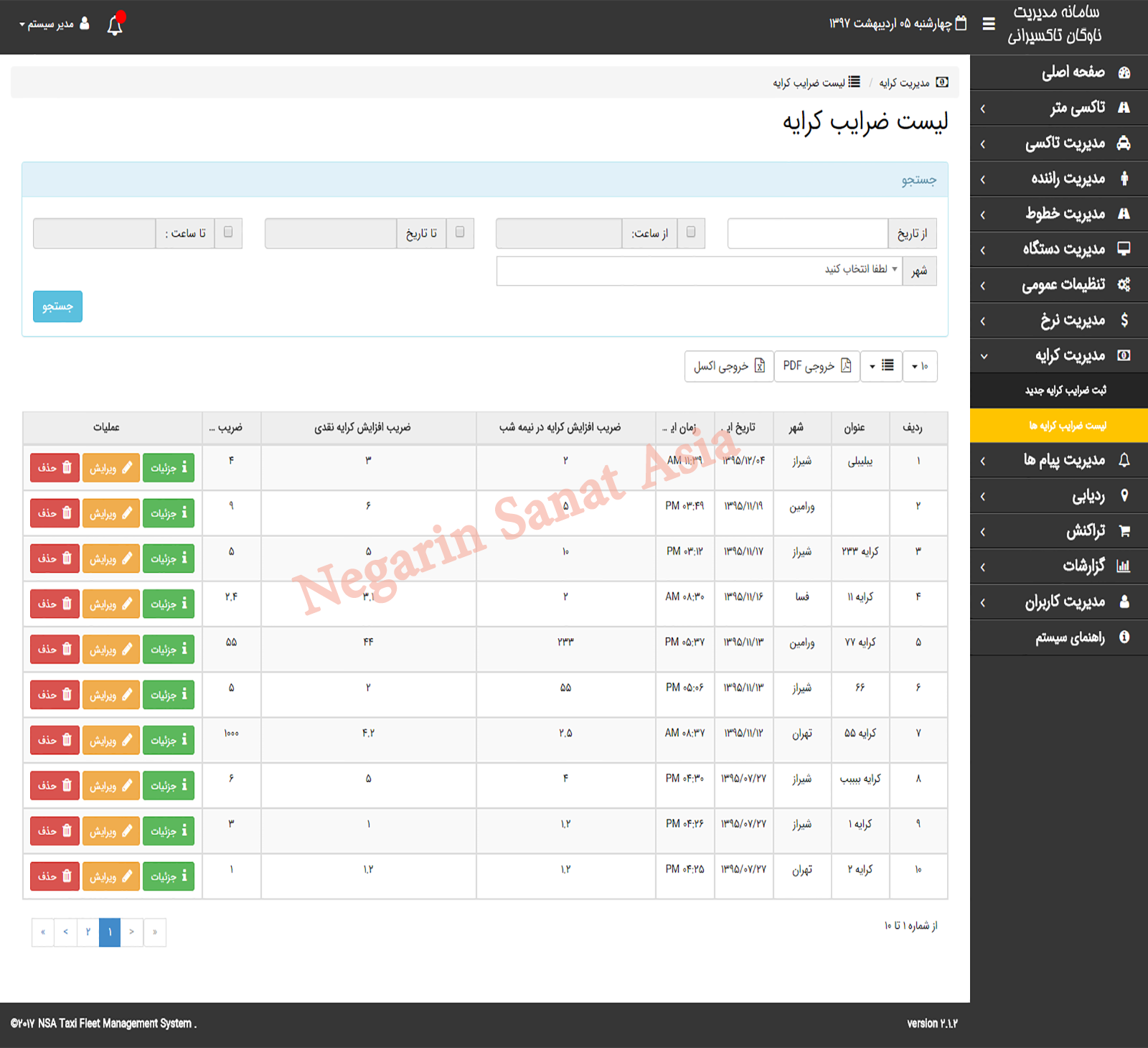Click the Excel file icon in export button
This screenshot has width=1148, height=1048.
760,365
